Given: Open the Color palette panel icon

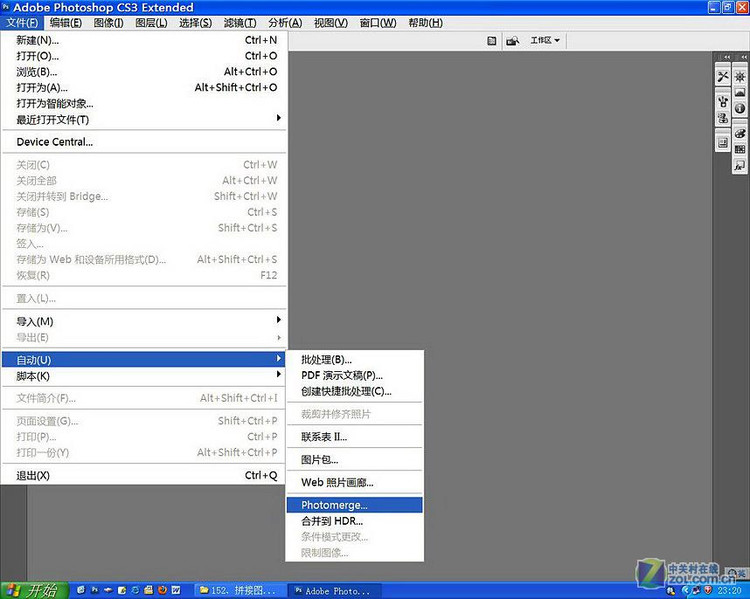Looking at the screenshot, I should (739, 133).
